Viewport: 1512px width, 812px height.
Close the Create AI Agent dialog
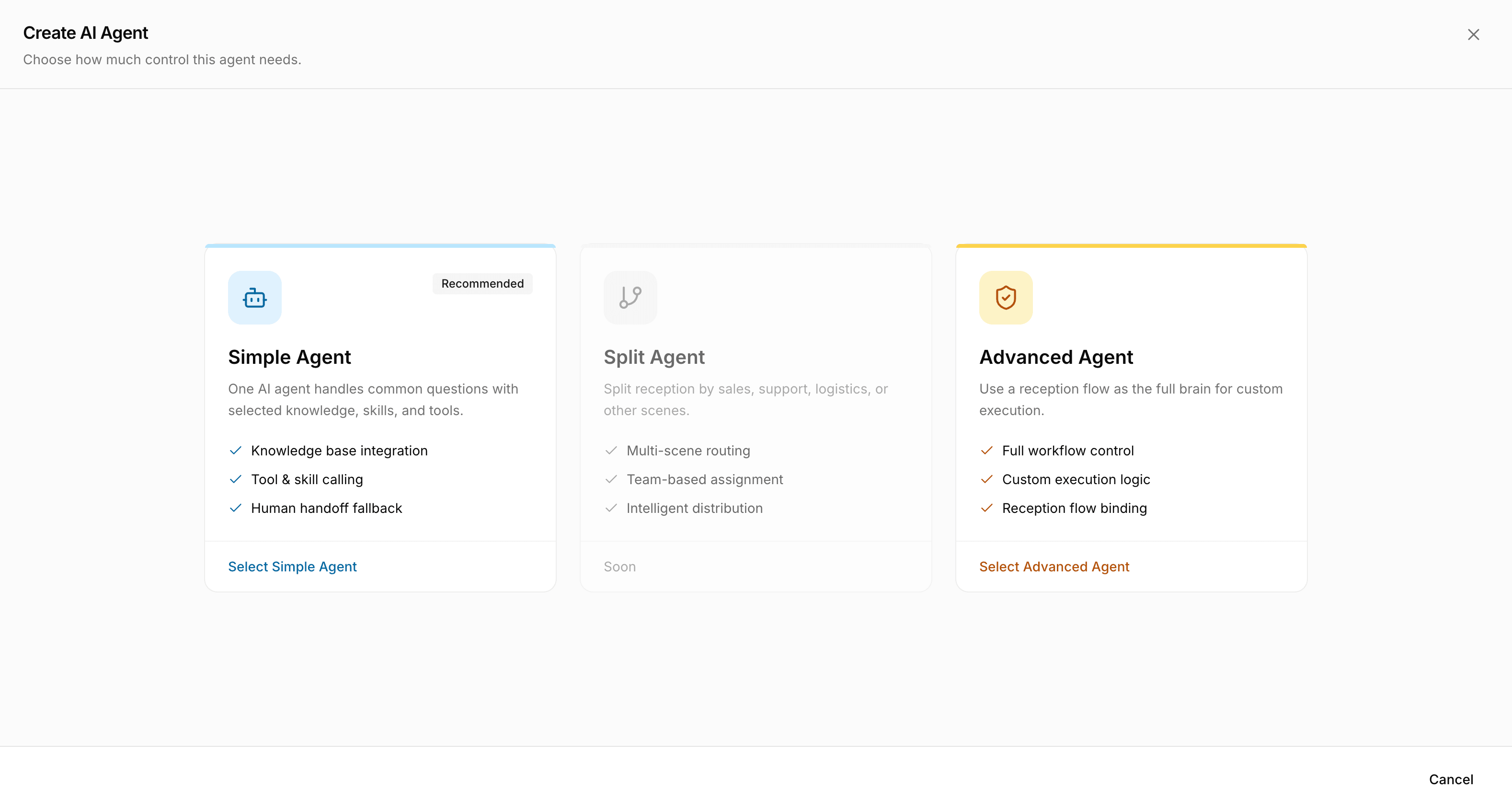(1473, 35)
